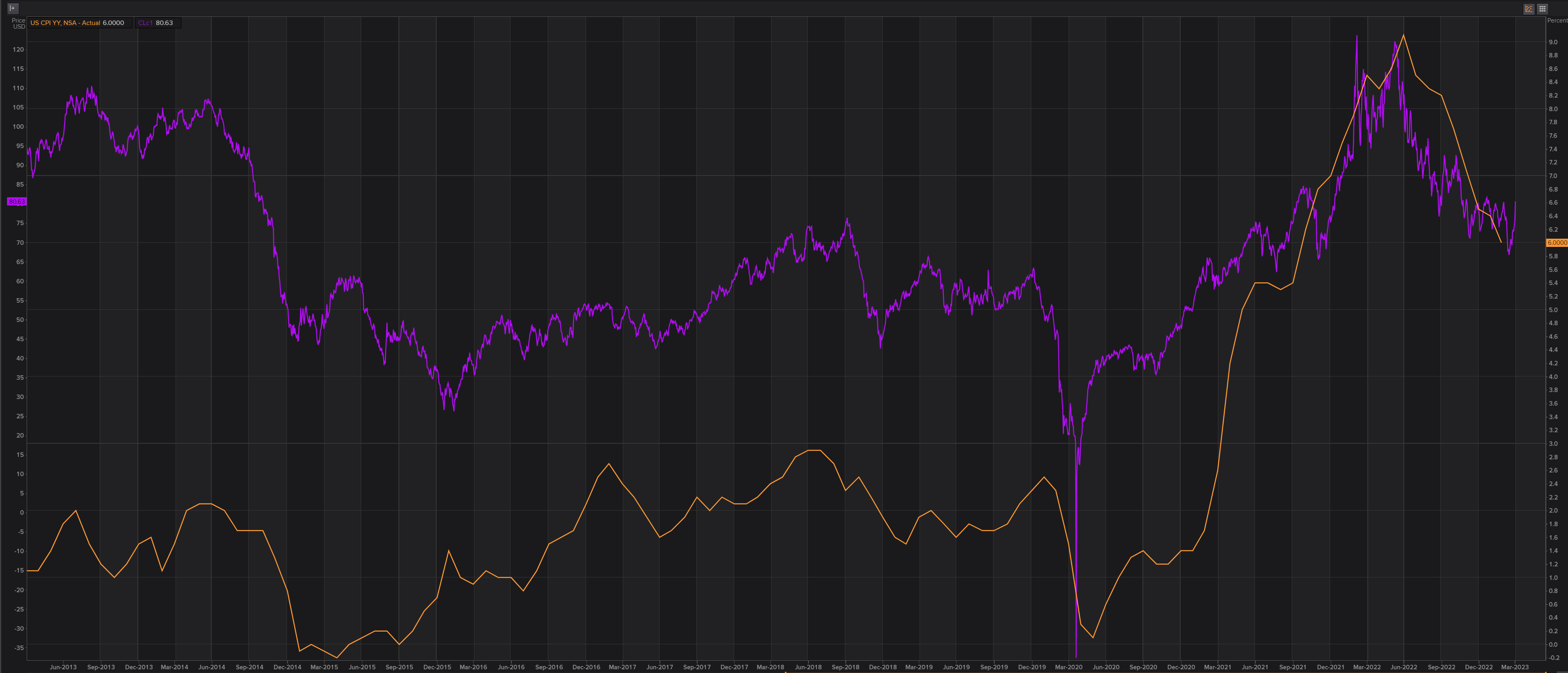Click the 3.0 label on percent axis

[x=1553, y=444]
